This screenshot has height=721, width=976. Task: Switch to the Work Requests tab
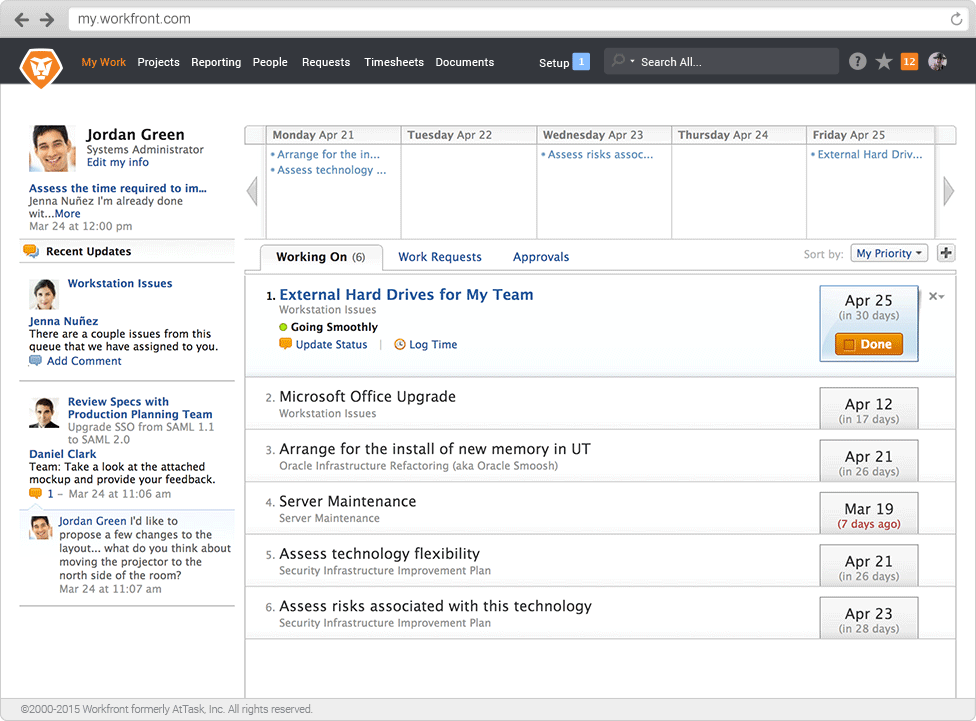click(x=439, y=257)
